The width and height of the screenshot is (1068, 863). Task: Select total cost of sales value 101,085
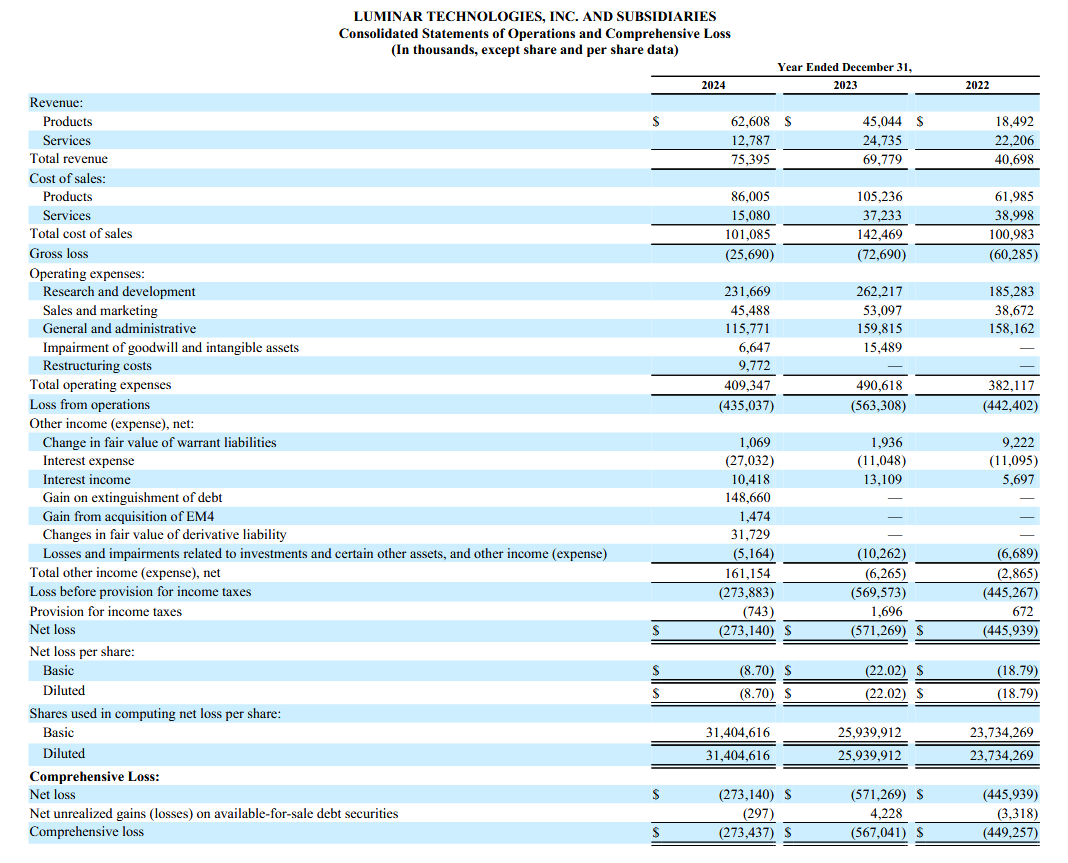(x=747, y=234)
